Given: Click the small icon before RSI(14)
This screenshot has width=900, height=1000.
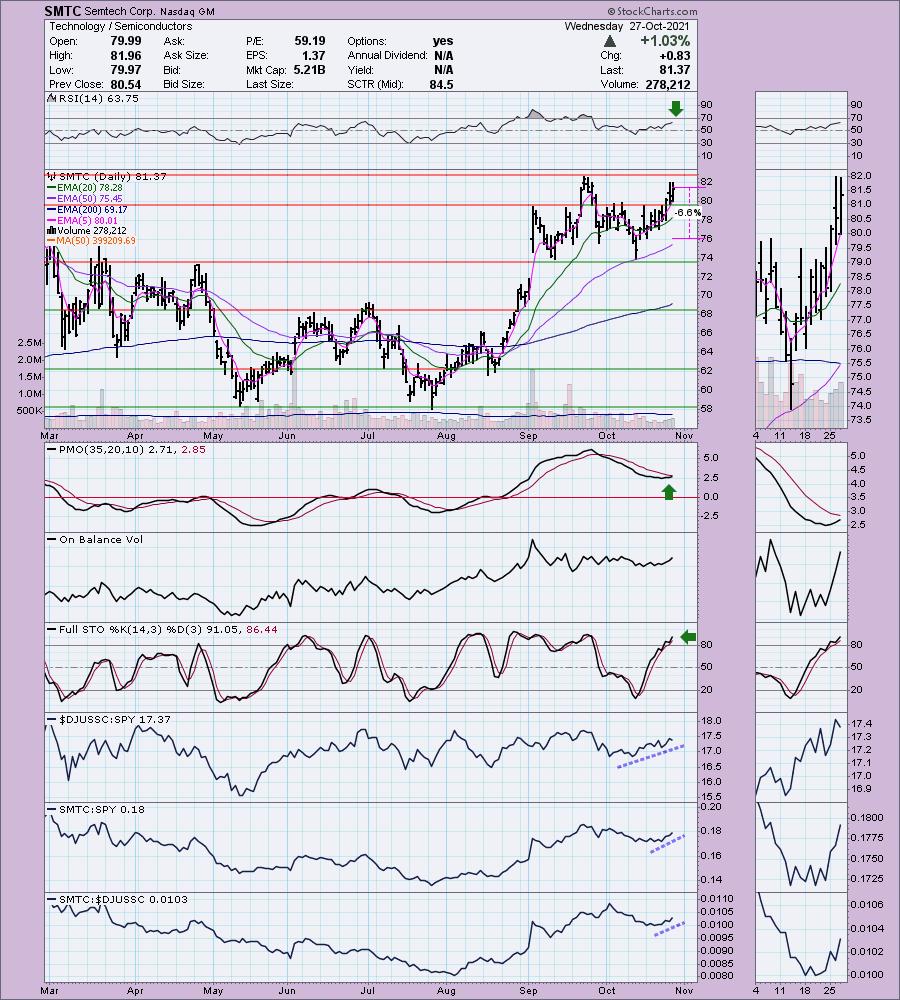Looking at the screenshot, I should click(52, 98).
